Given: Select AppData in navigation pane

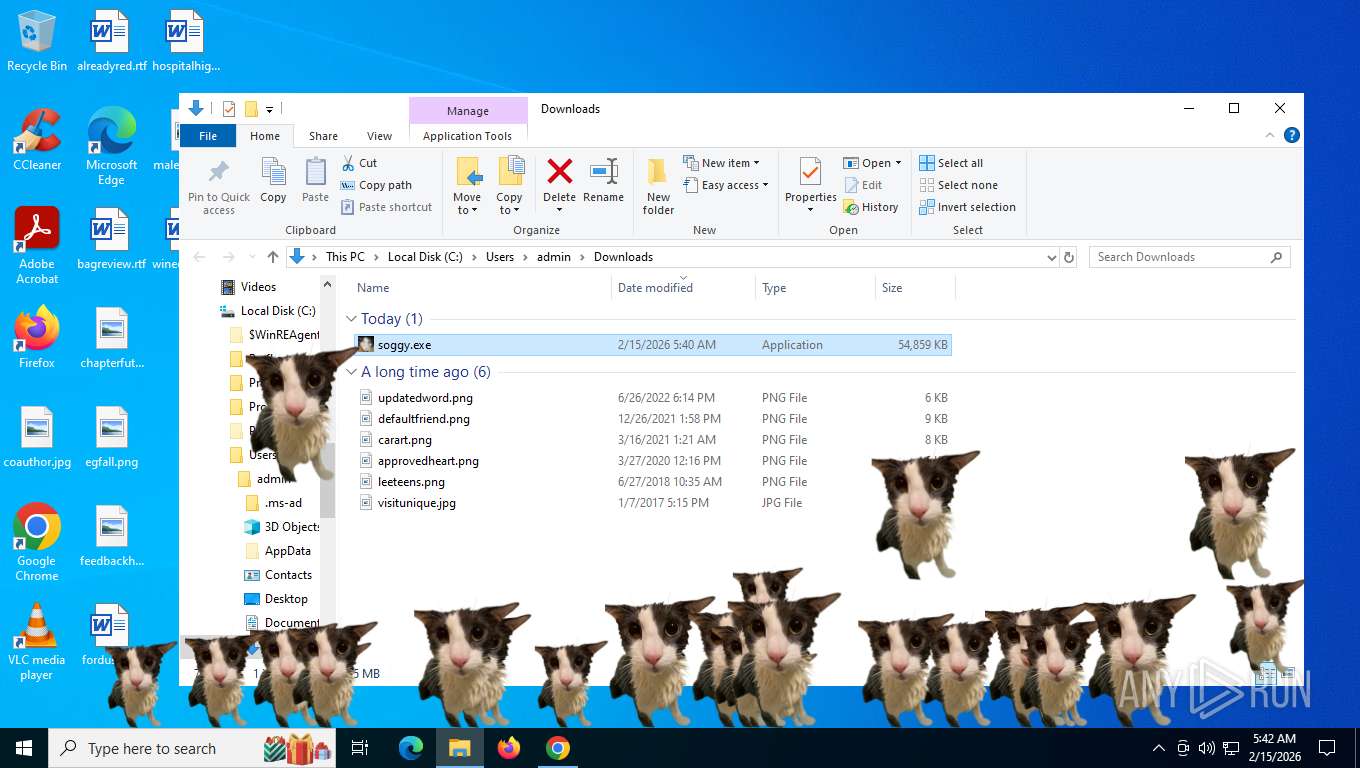Looking at the screenshot, I should (287, 551).
